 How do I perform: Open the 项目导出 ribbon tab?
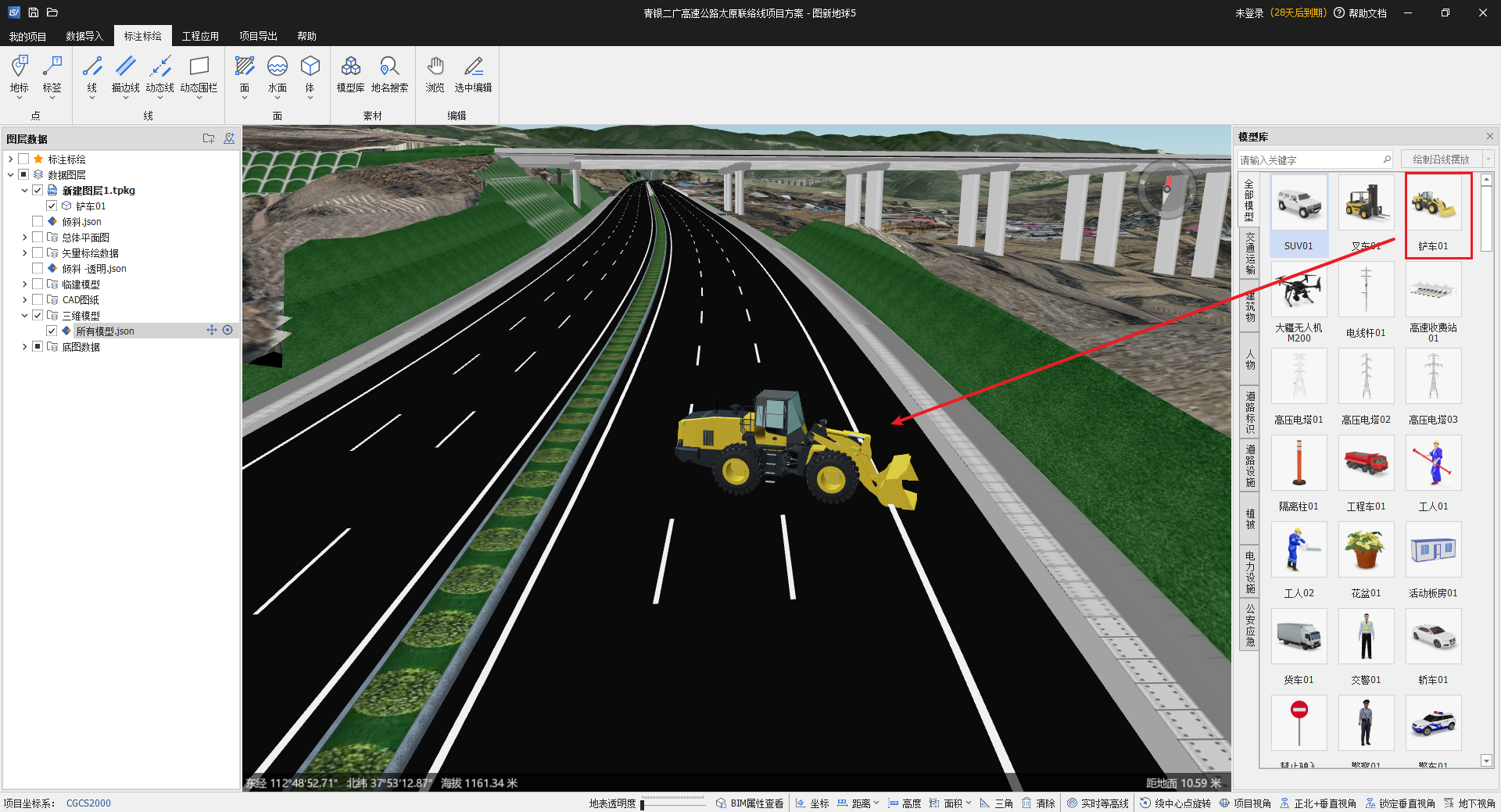(x=258, y=36)
